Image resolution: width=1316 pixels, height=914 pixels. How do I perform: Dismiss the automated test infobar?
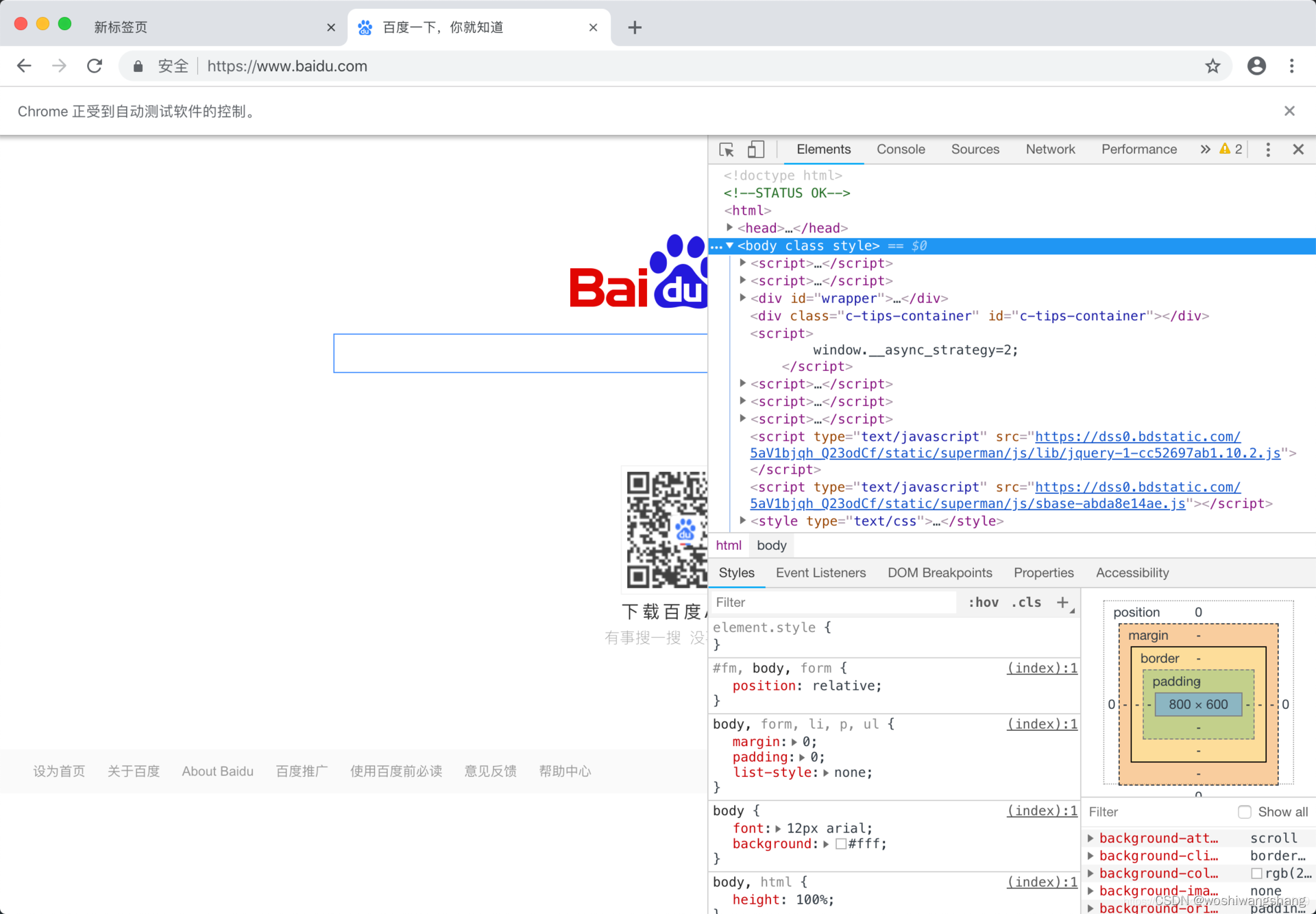pyautogui.click(x=1289, y=111)
